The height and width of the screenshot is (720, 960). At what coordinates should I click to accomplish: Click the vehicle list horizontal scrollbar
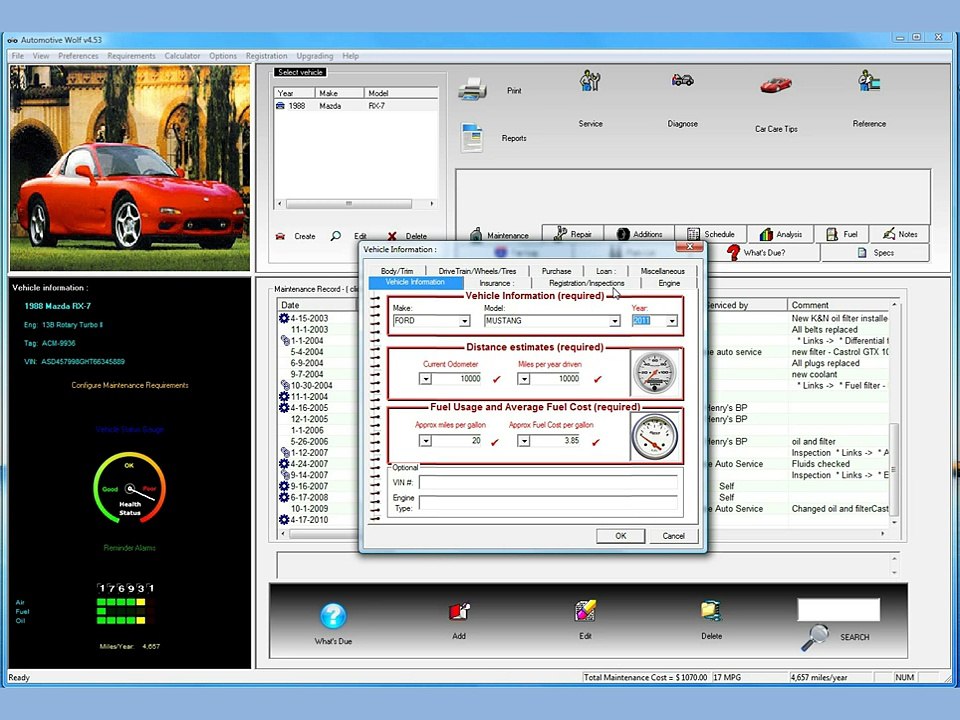(356, 204)
